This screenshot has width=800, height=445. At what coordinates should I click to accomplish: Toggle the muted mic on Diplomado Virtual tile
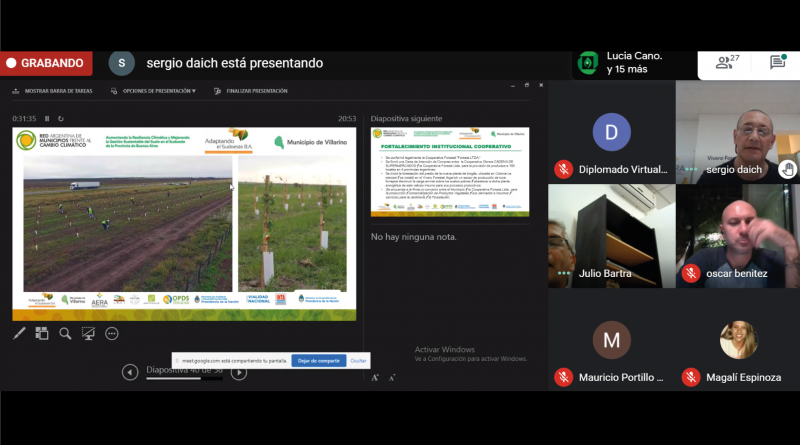(x=564, y=169)
